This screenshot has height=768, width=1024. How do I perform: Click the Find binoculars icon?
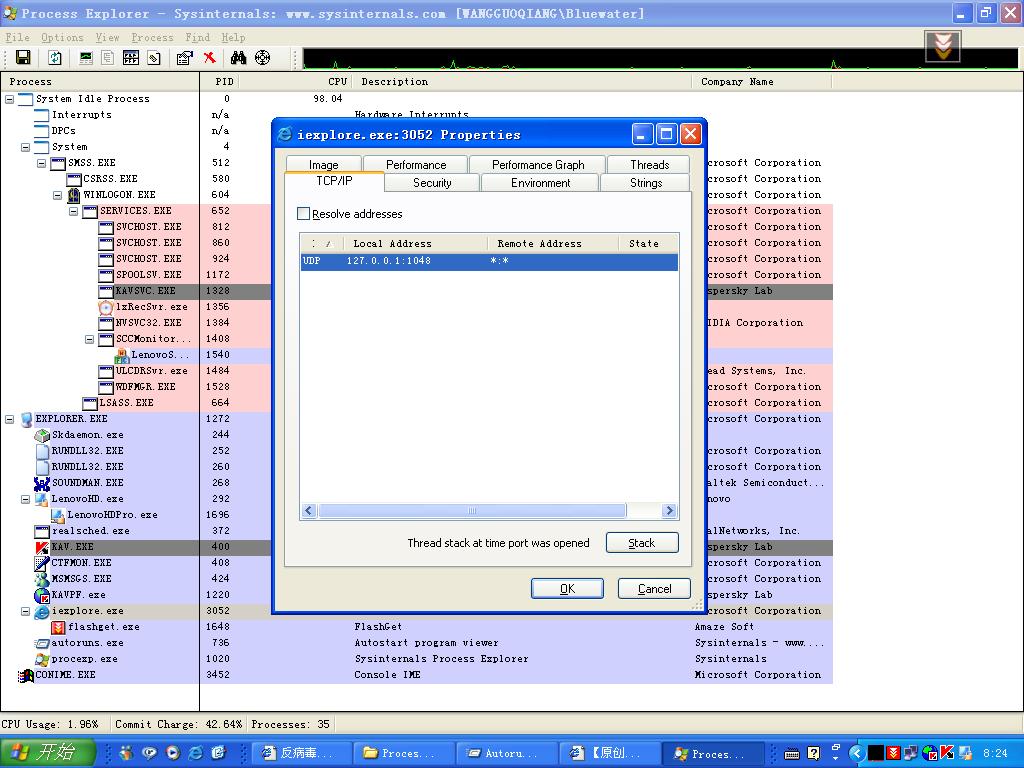238,58
